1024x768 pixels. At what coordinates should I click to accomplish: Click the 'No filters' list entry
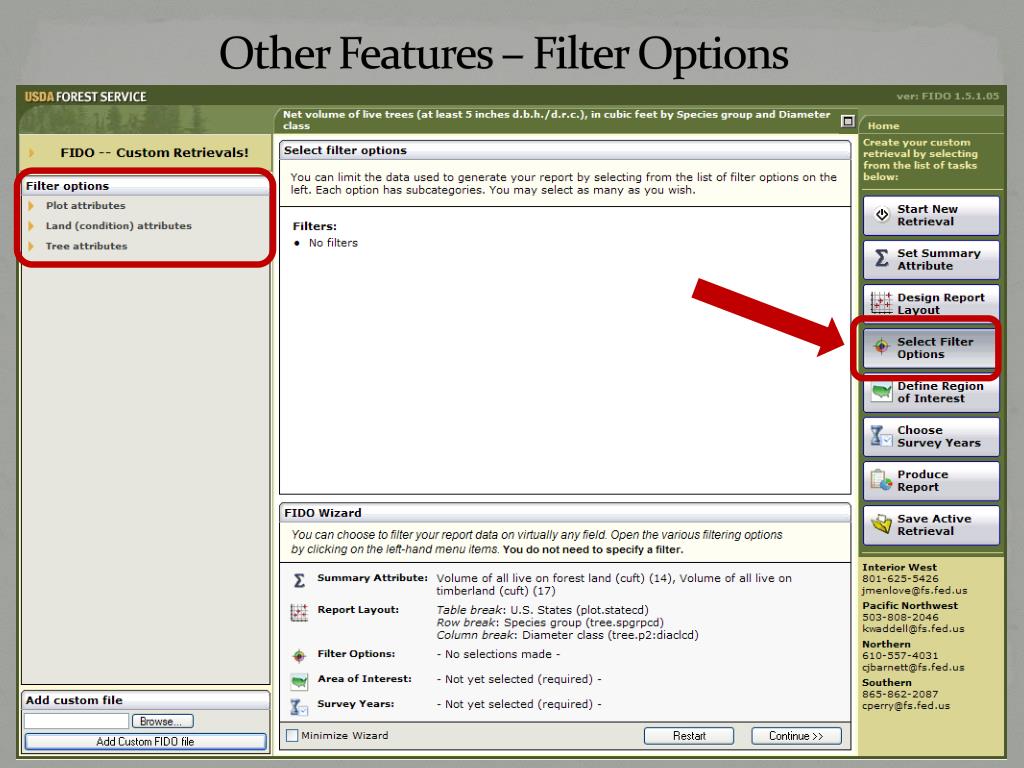pos(333,243)
